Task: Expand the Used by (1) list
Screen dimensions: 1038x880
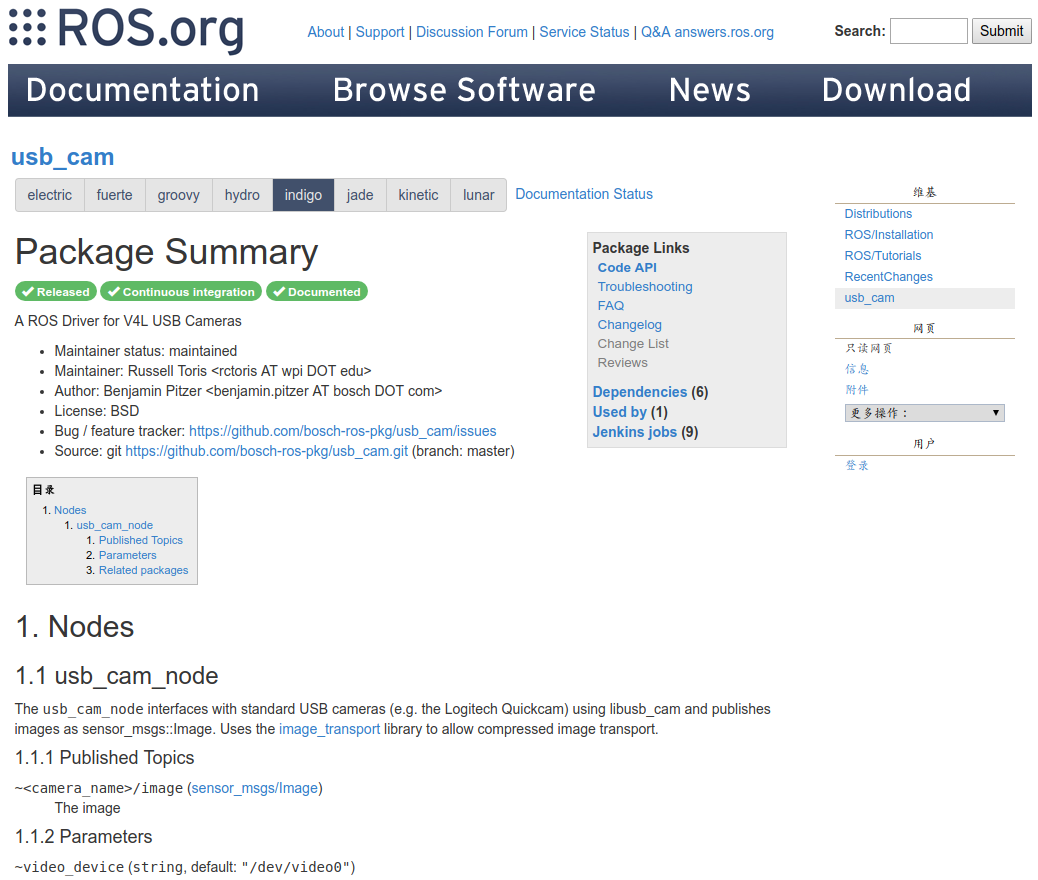Action: (619, 412)
